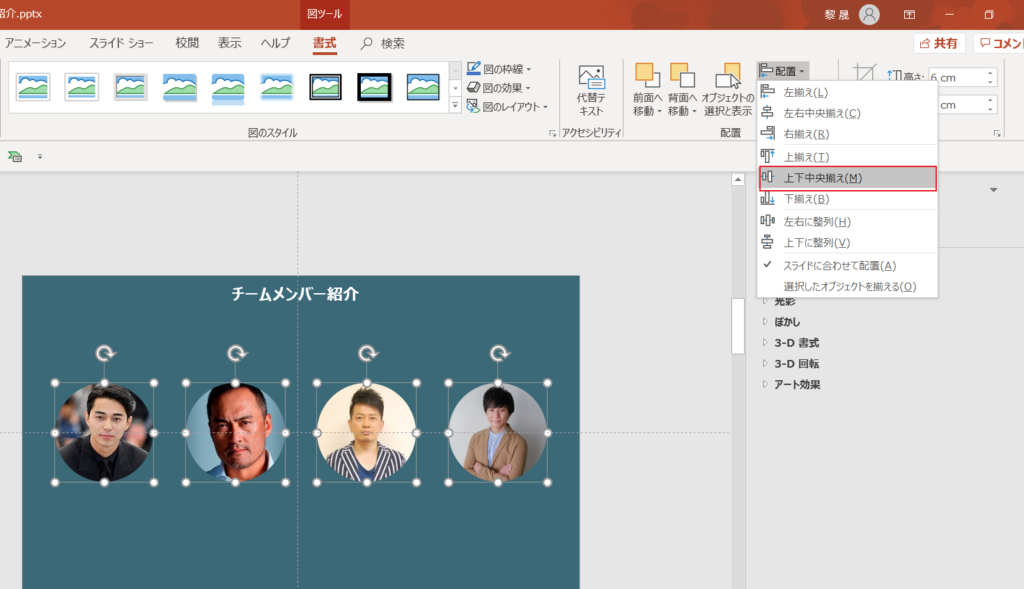Expand the picture styles gallery more arrow
This screenshot has width=1024, height=589.
pos(455,105)
